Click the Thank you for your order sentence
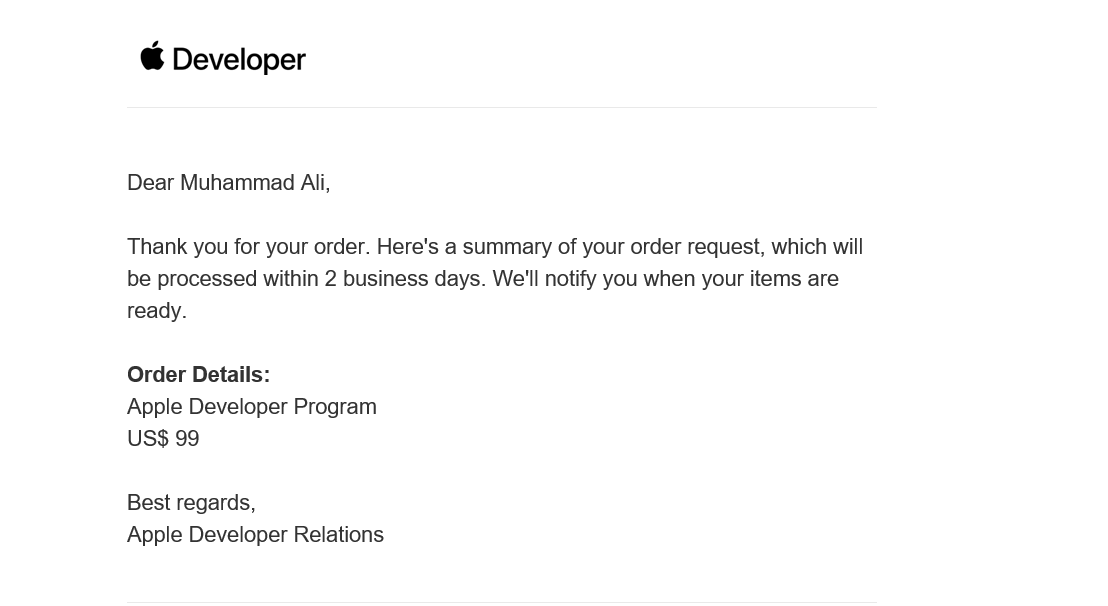Image resolution: width=1108 pixels, height=606 pixels. coord(249,246)
